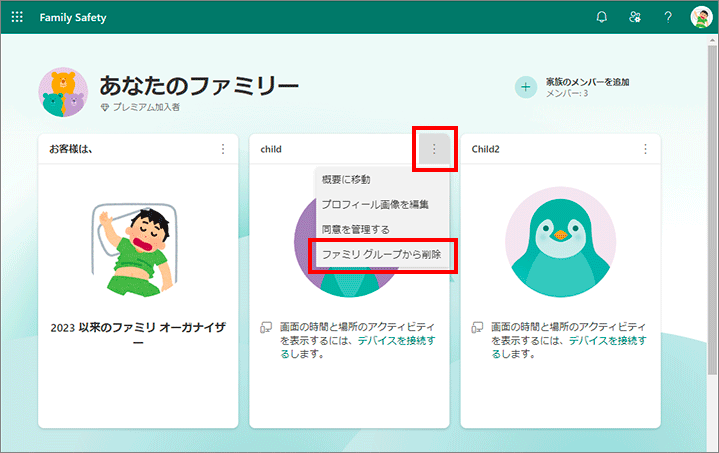Select 同意を管理する menu item

coord(355,230)
